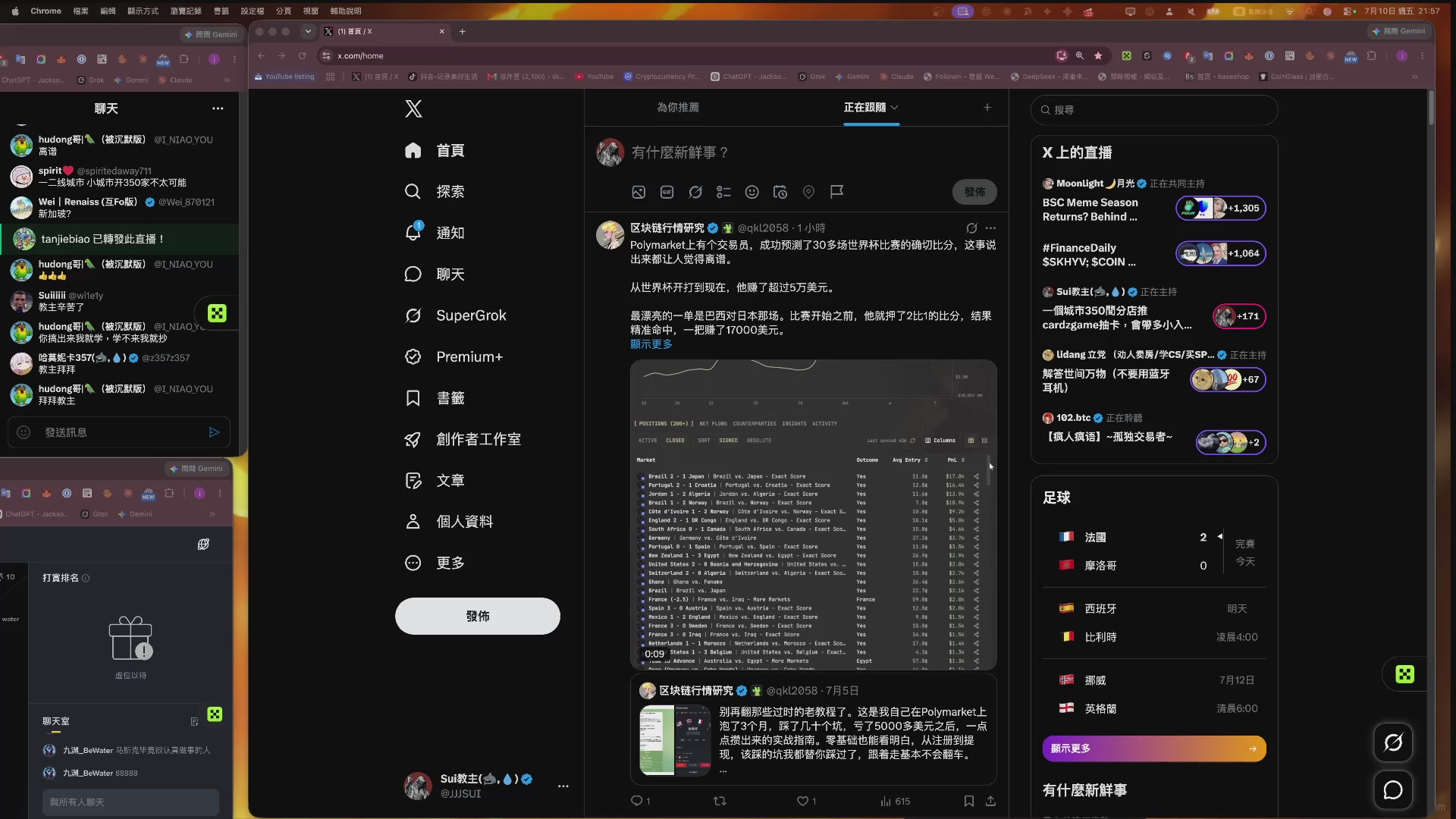Open the 書籤 menu in the menu bar

221,11
